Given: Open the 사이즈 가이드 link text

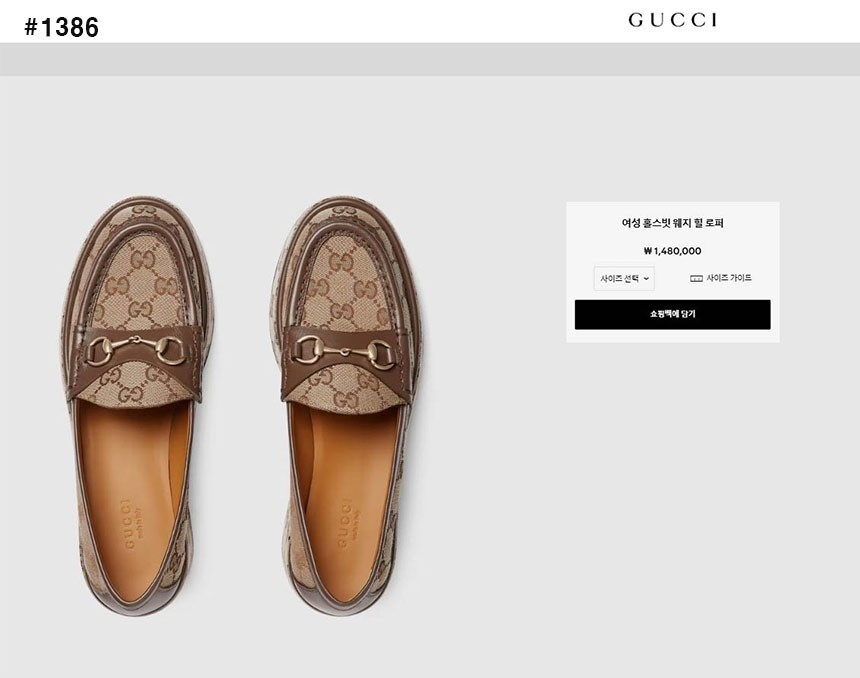Looking at the screenshot, I should [x=729, y=278].
